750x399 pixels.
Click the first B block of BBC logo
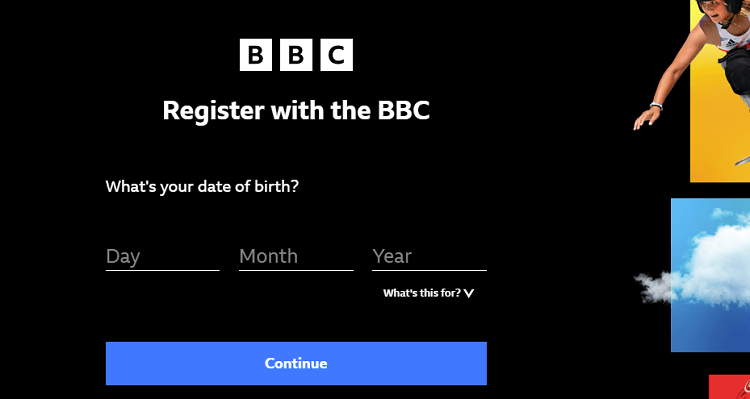[x=255, y=55]
